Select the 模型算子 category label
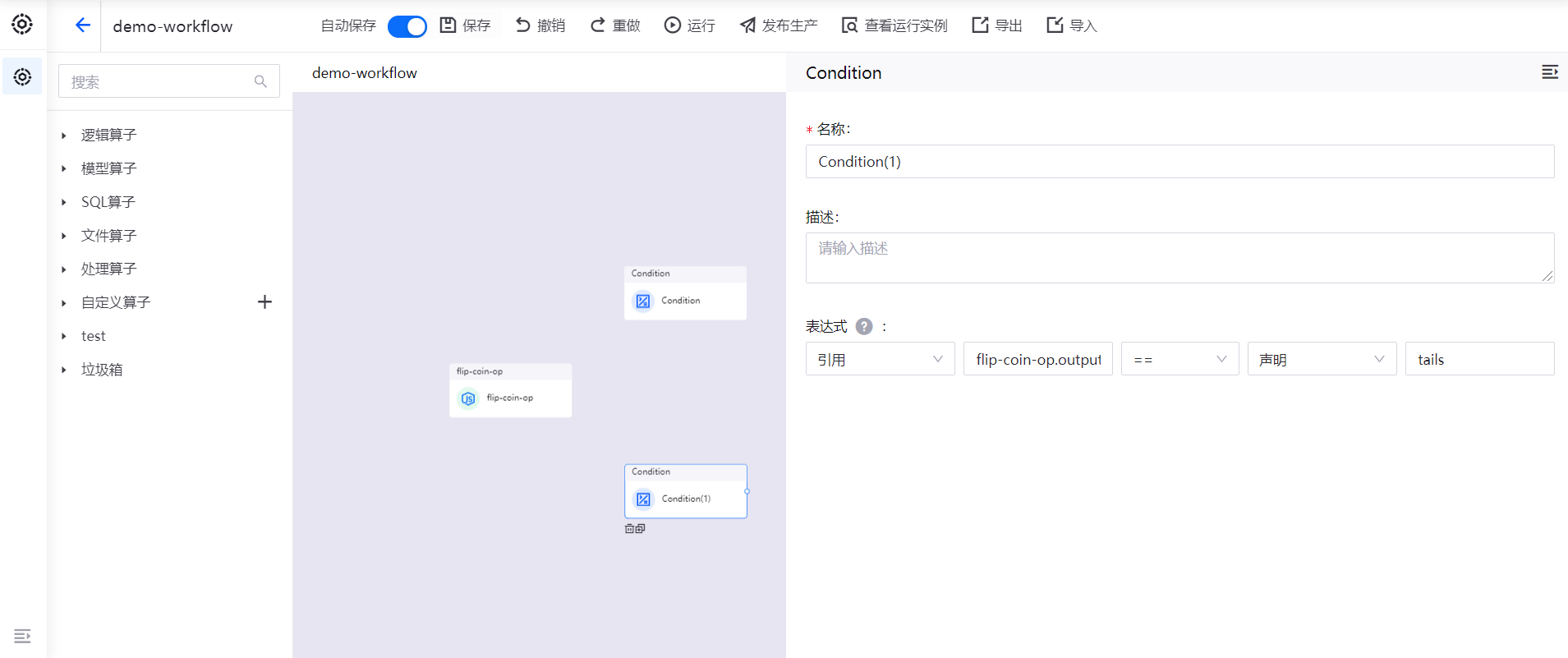1568x658 pixels. 108,168
